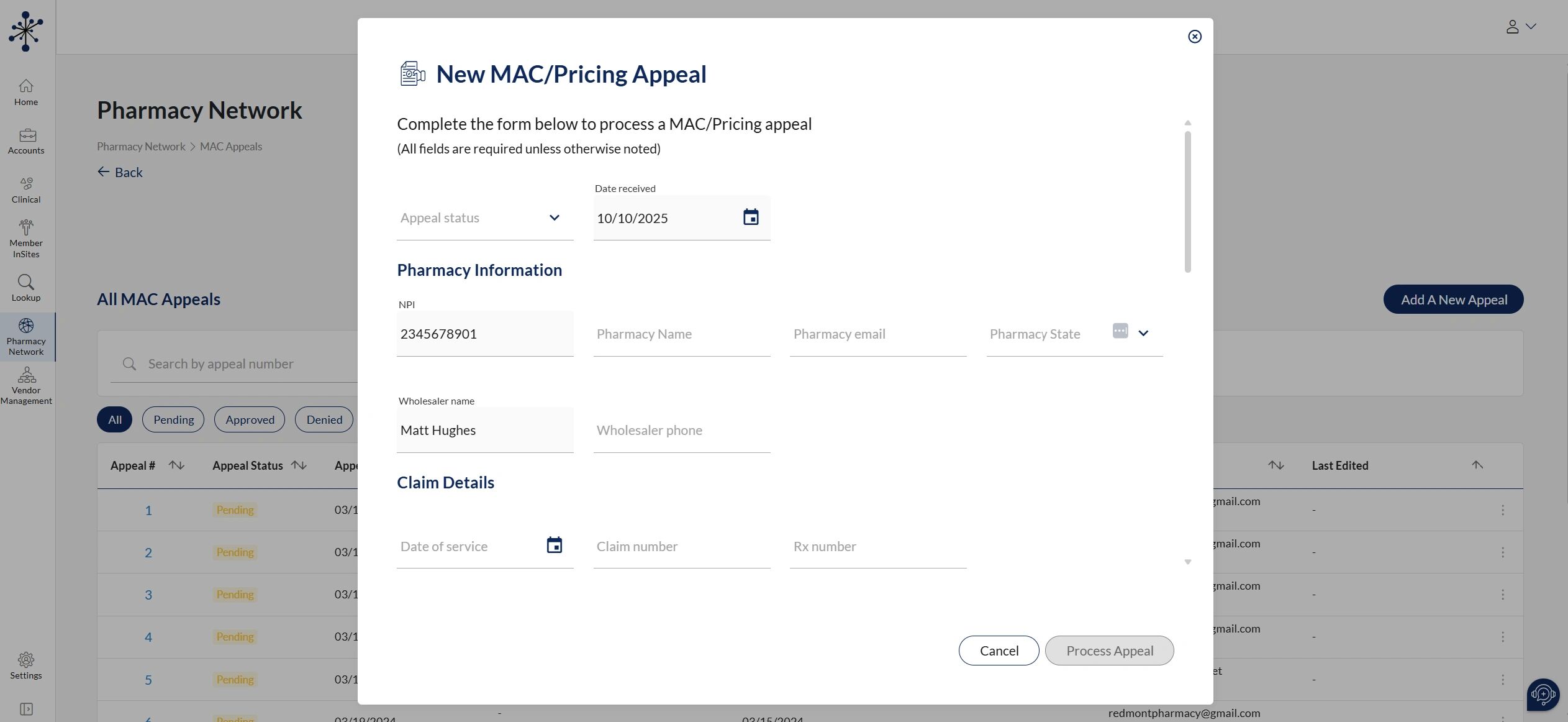The width and height of the screenshot is (1568, 722).
Task: Open the user account menu
Action: click(x=1520, y=27)
